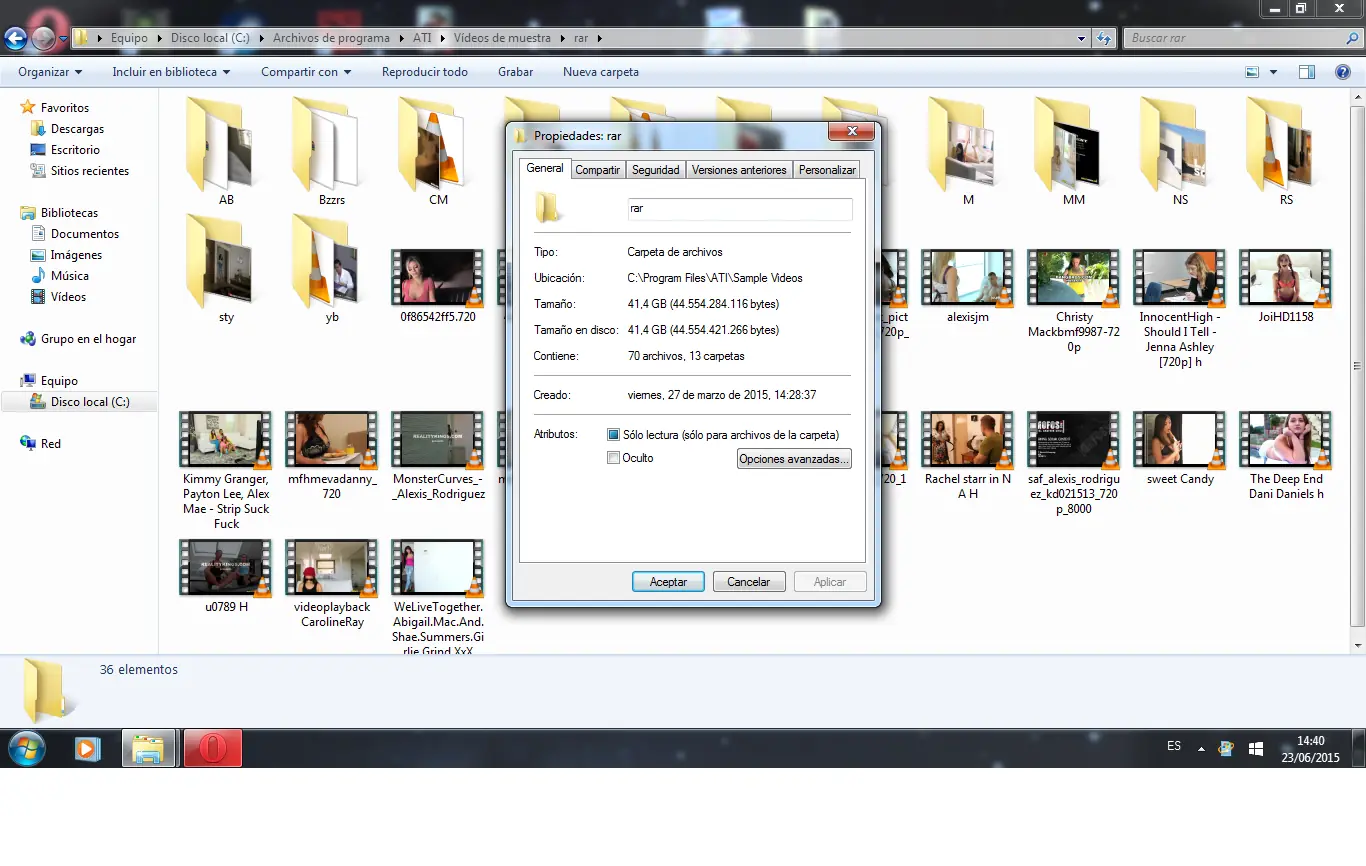This screenshot has height=866, width=1366.
Task: Click Archivos de programa breadcrumb segment
Action: pyautogui.click(x=331, y=38)
